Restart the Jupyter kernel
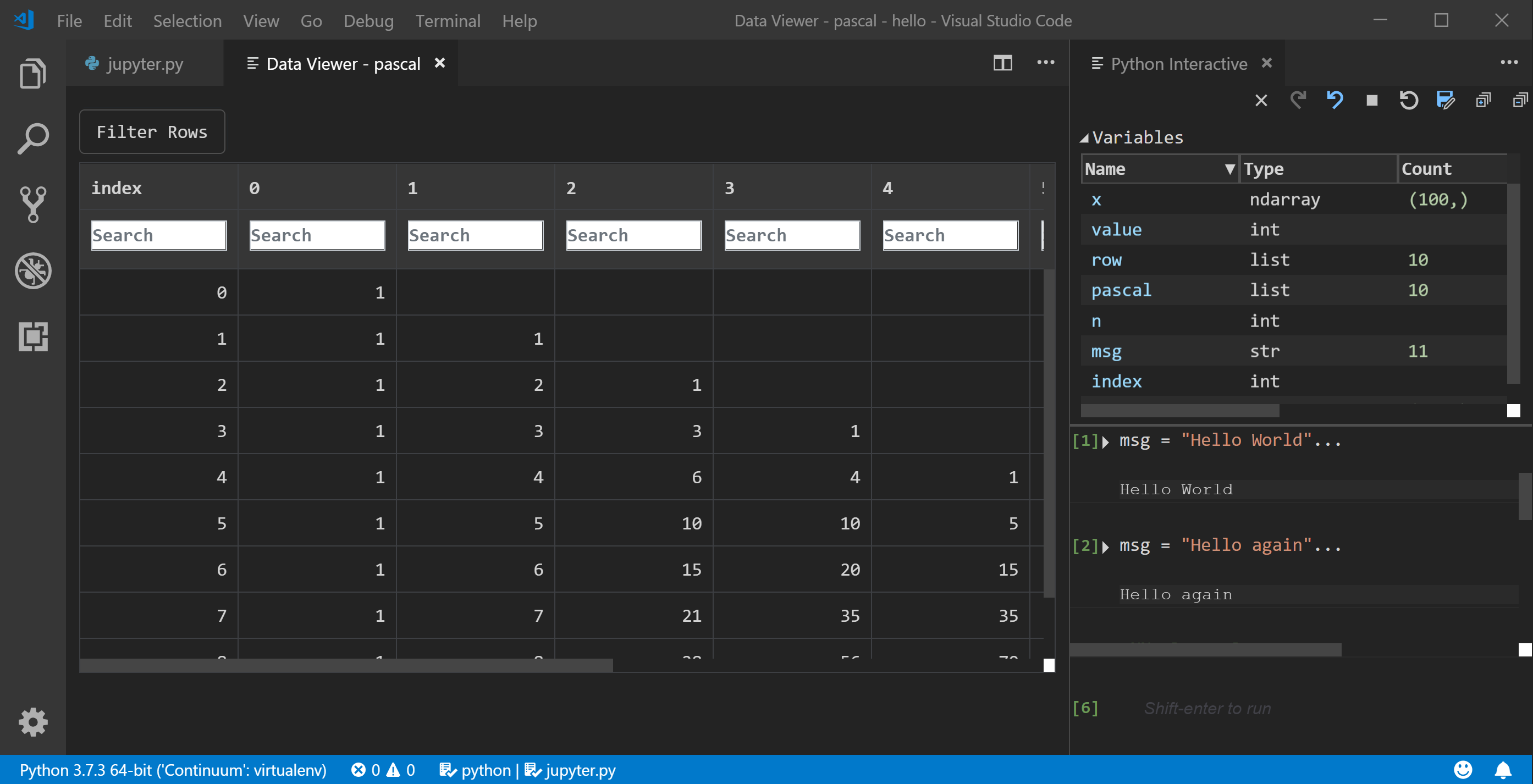The width and height of the screenshot is (1533, 784). click(x=1409, y=101)
